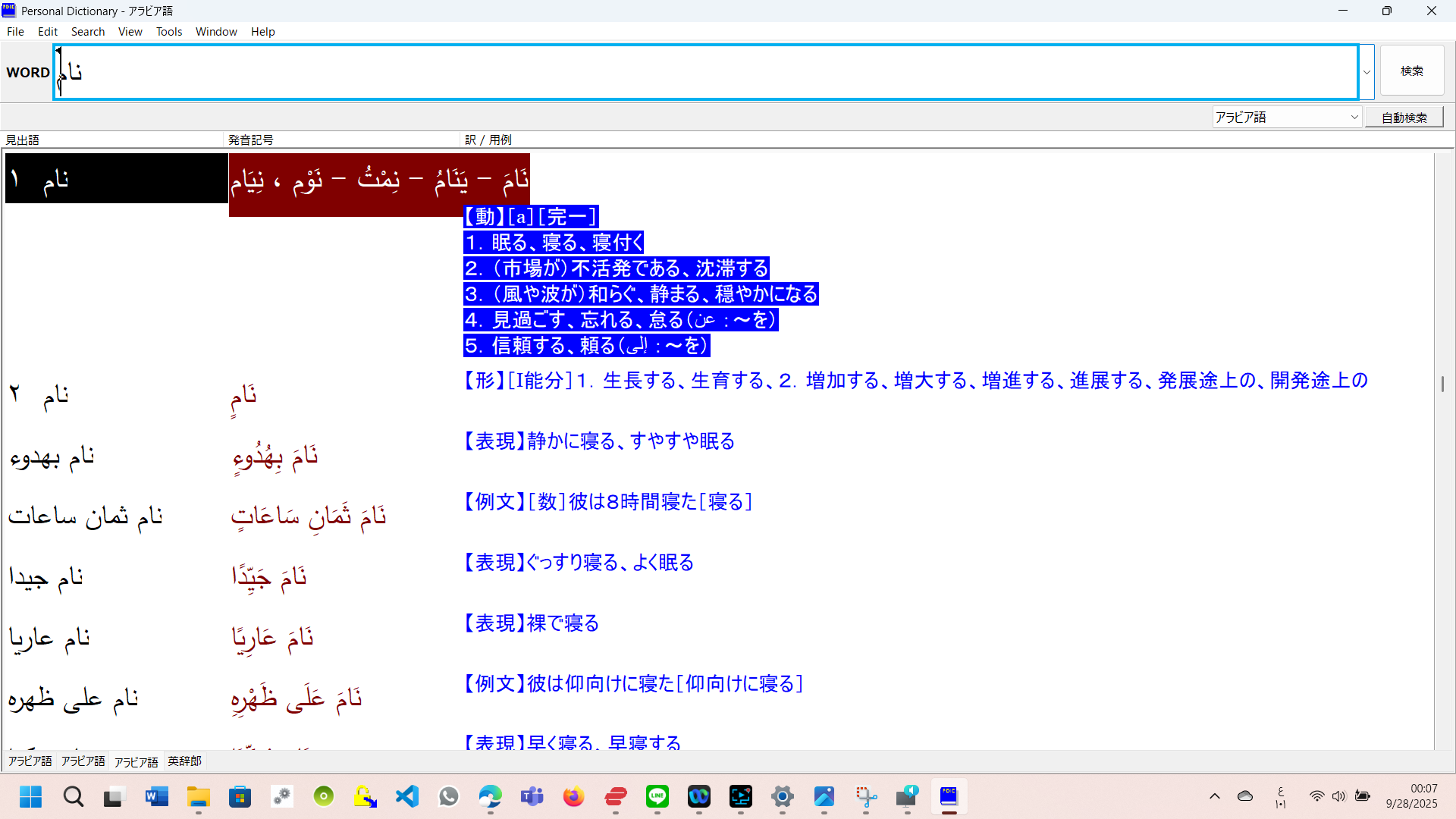
Task: Click the Personal Dictionary taskbar icon
Action: coord(949,797)
